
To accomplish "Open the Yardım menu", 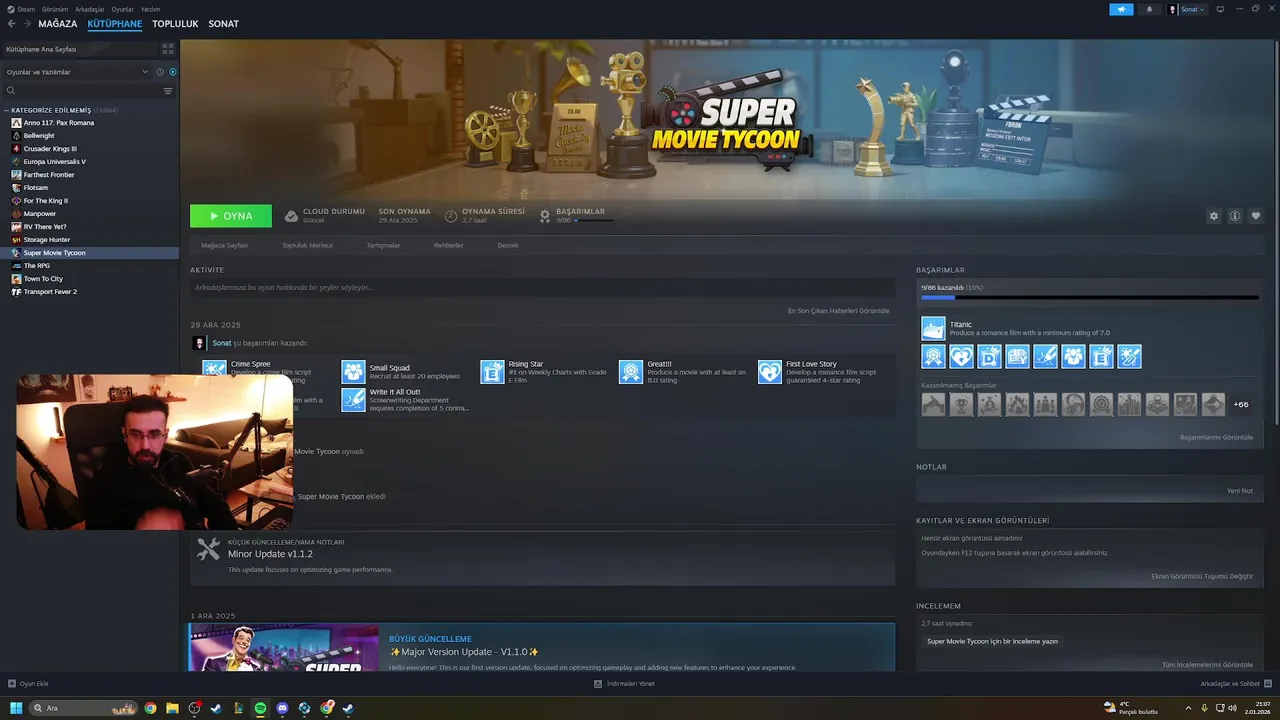I will coord(151,9).
